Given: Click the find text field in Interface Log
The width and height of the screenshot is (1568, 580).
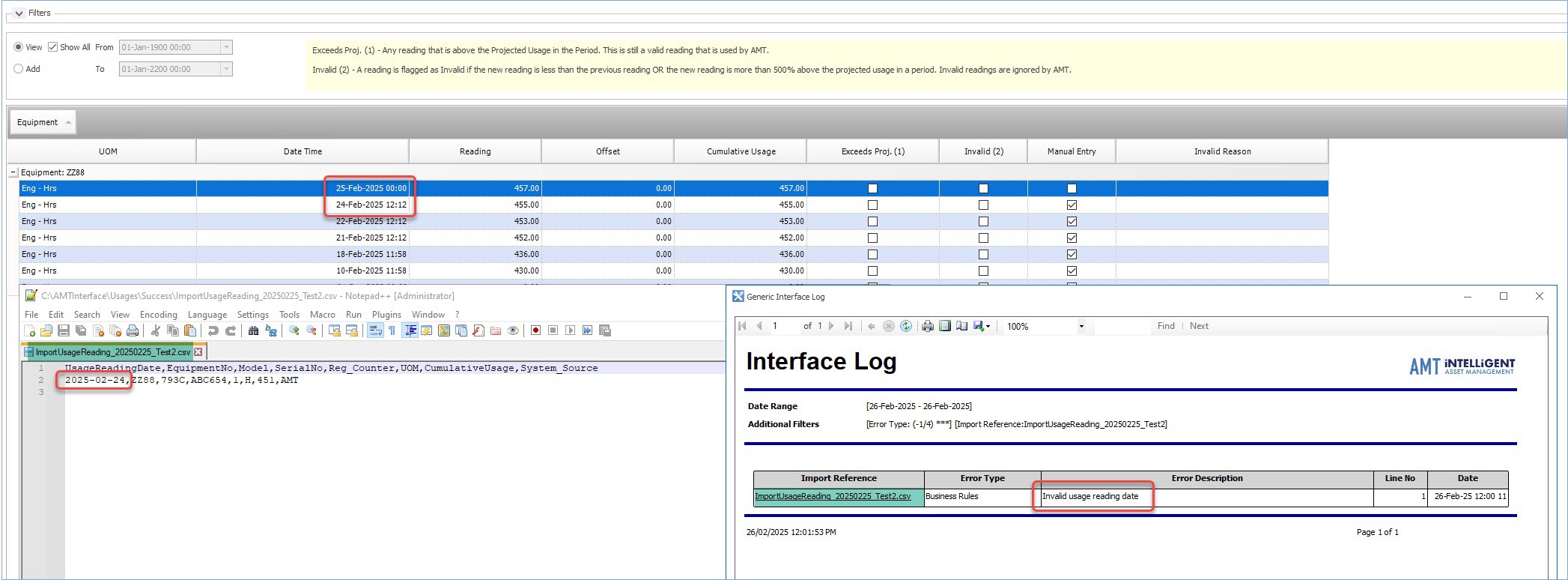Looking at the screenshot, I should [1122, 326].
